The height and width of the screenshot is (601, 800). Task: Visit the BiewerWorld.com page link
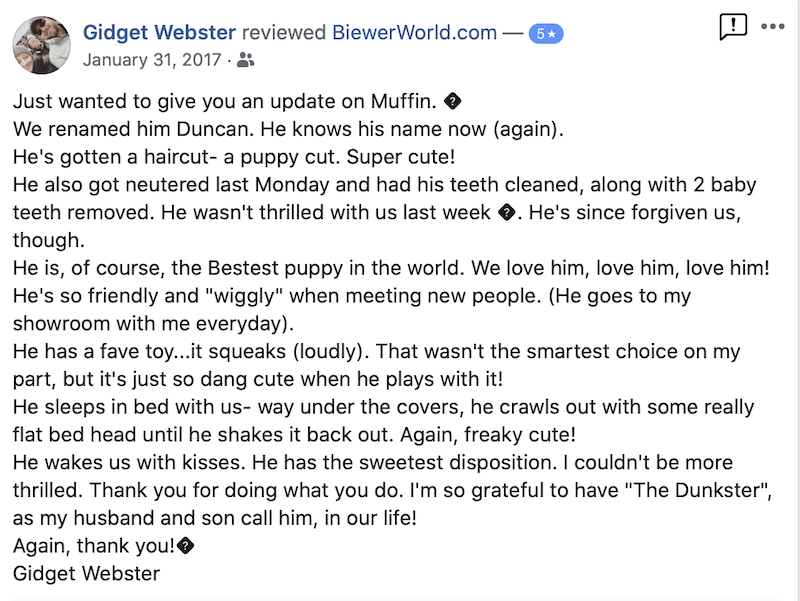click(x=415, y=32)
